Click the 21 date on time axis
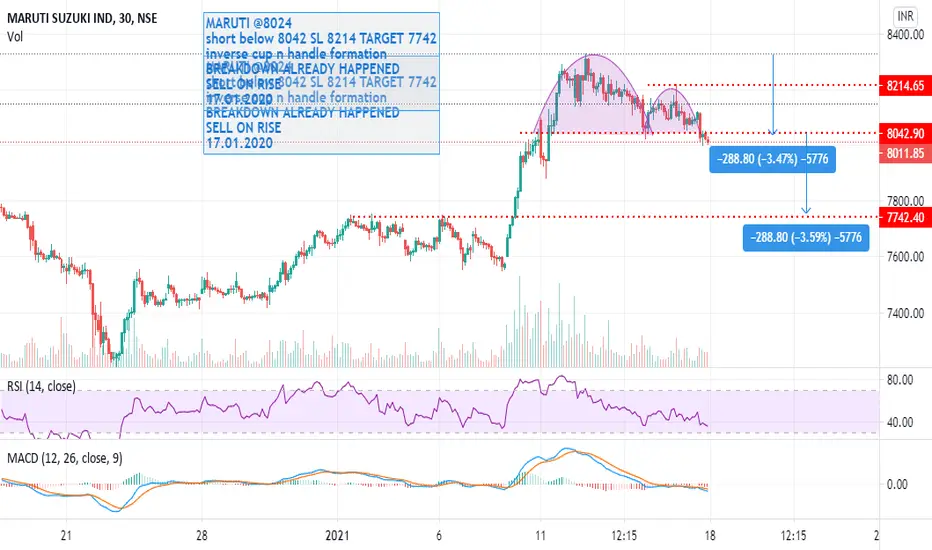This screenshot has width=932, height=550. (x=66, y=535)
